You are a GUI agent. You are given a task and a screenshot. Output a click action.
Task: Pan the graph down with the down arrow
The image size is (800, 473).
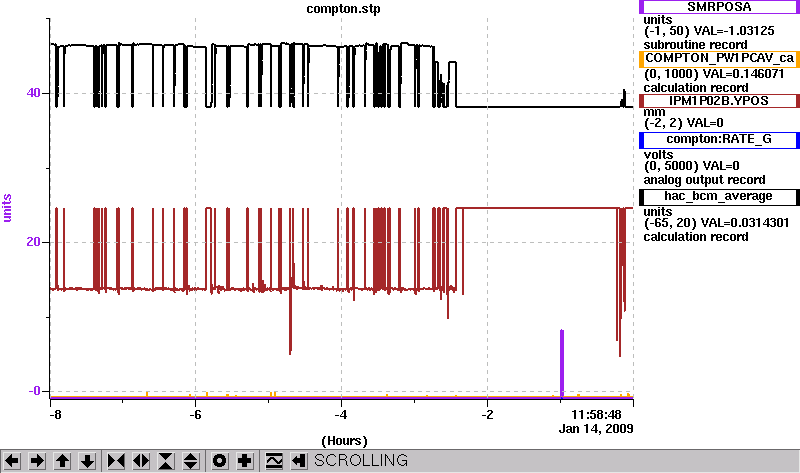pyautogui.click(x=87, y=461)
